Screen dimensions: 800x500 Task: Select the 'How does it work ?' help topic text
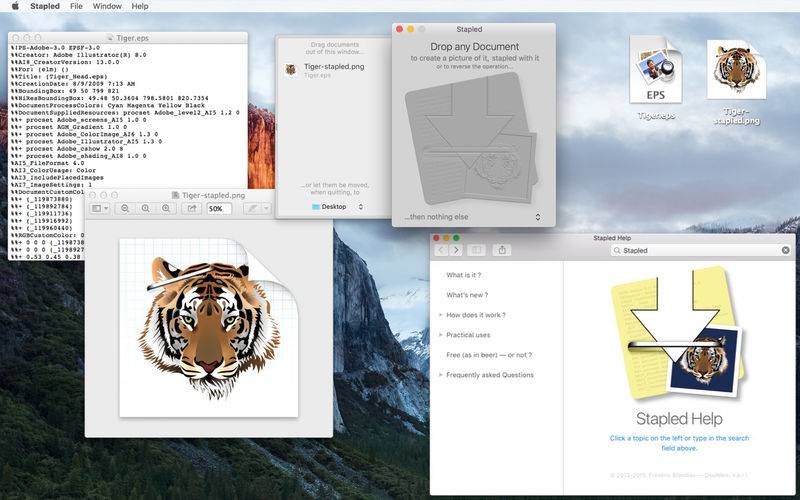[476, 315]
